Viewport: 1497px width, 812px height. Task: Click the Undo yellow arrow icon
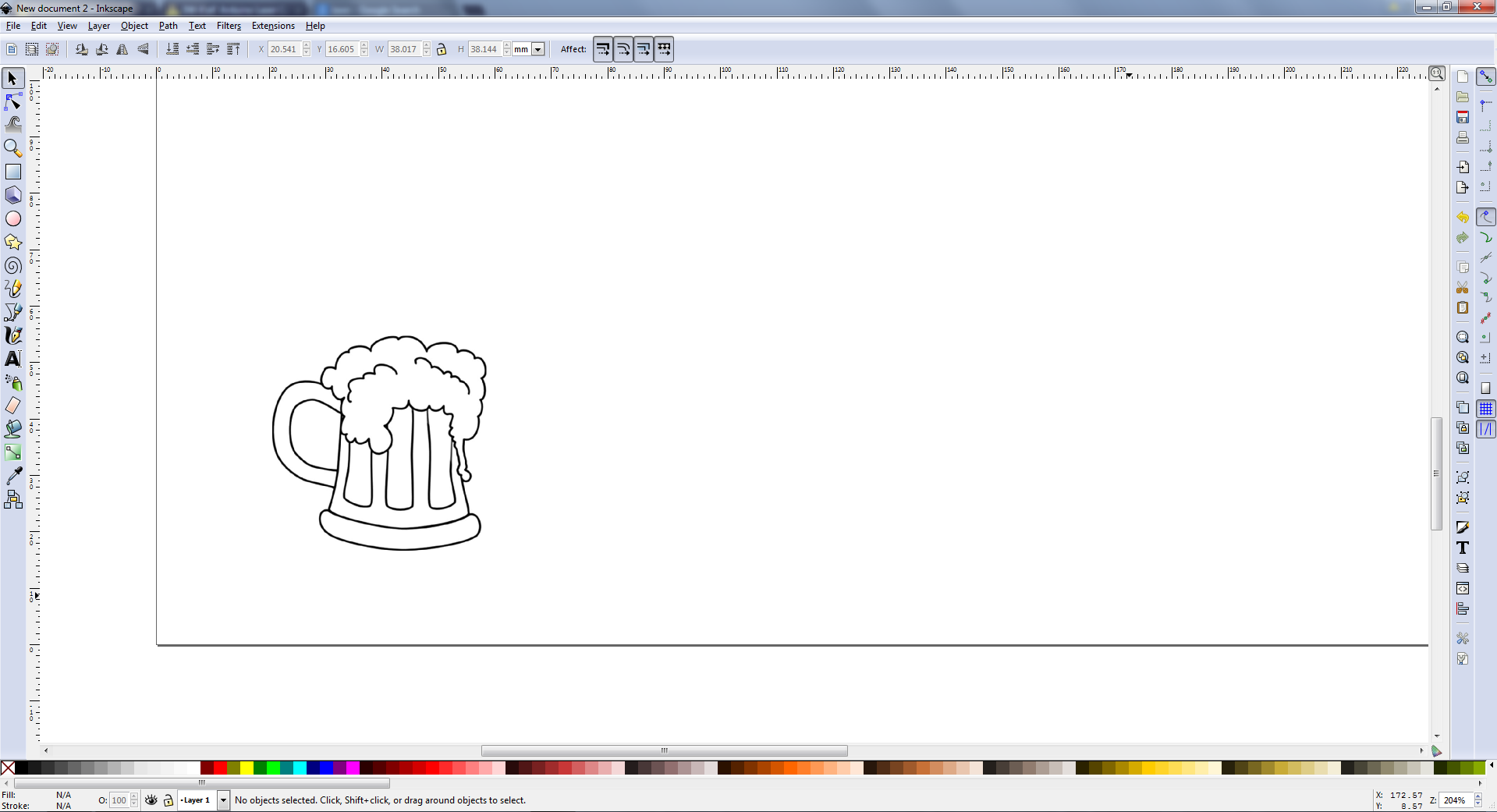tap(1463, 218)
